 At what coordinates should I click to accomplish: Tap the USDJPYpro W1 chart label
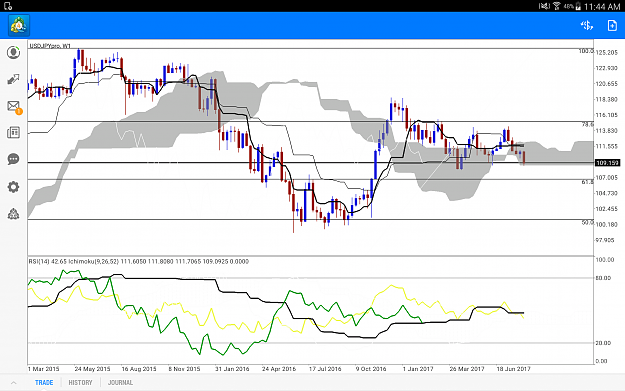coord(49,46)
